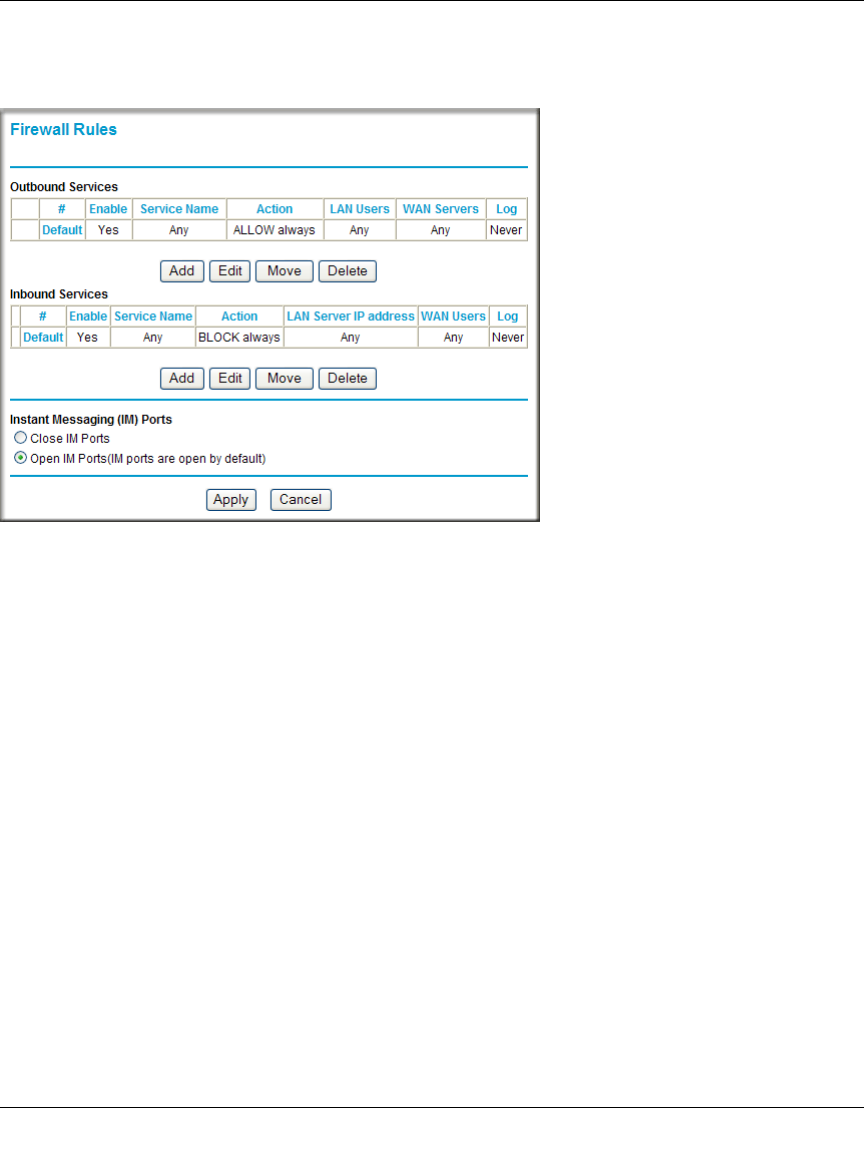
Task: Click Move under Inbound Services
Action: tap(284, 378)
